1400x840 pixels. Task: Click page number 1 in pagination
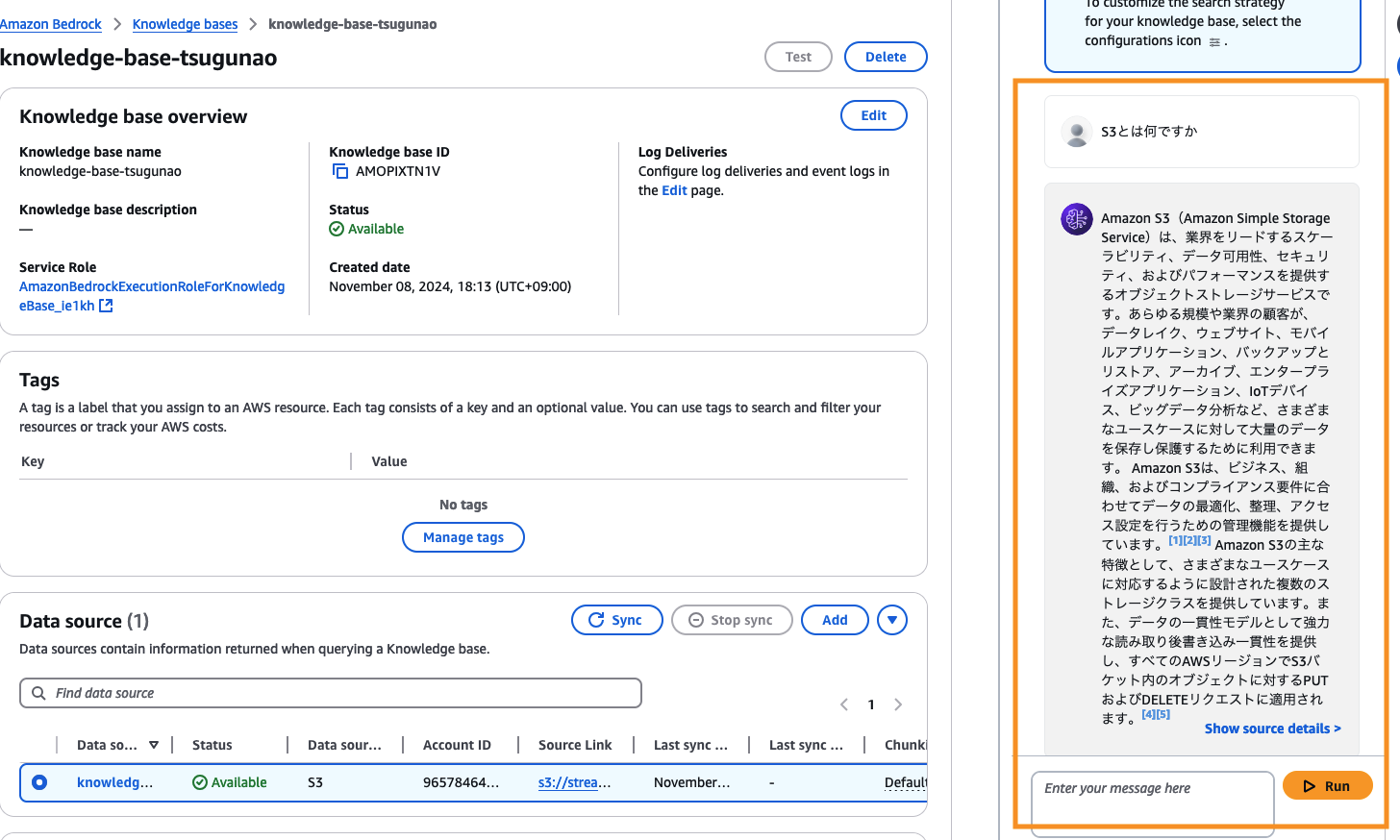point(871,704)
